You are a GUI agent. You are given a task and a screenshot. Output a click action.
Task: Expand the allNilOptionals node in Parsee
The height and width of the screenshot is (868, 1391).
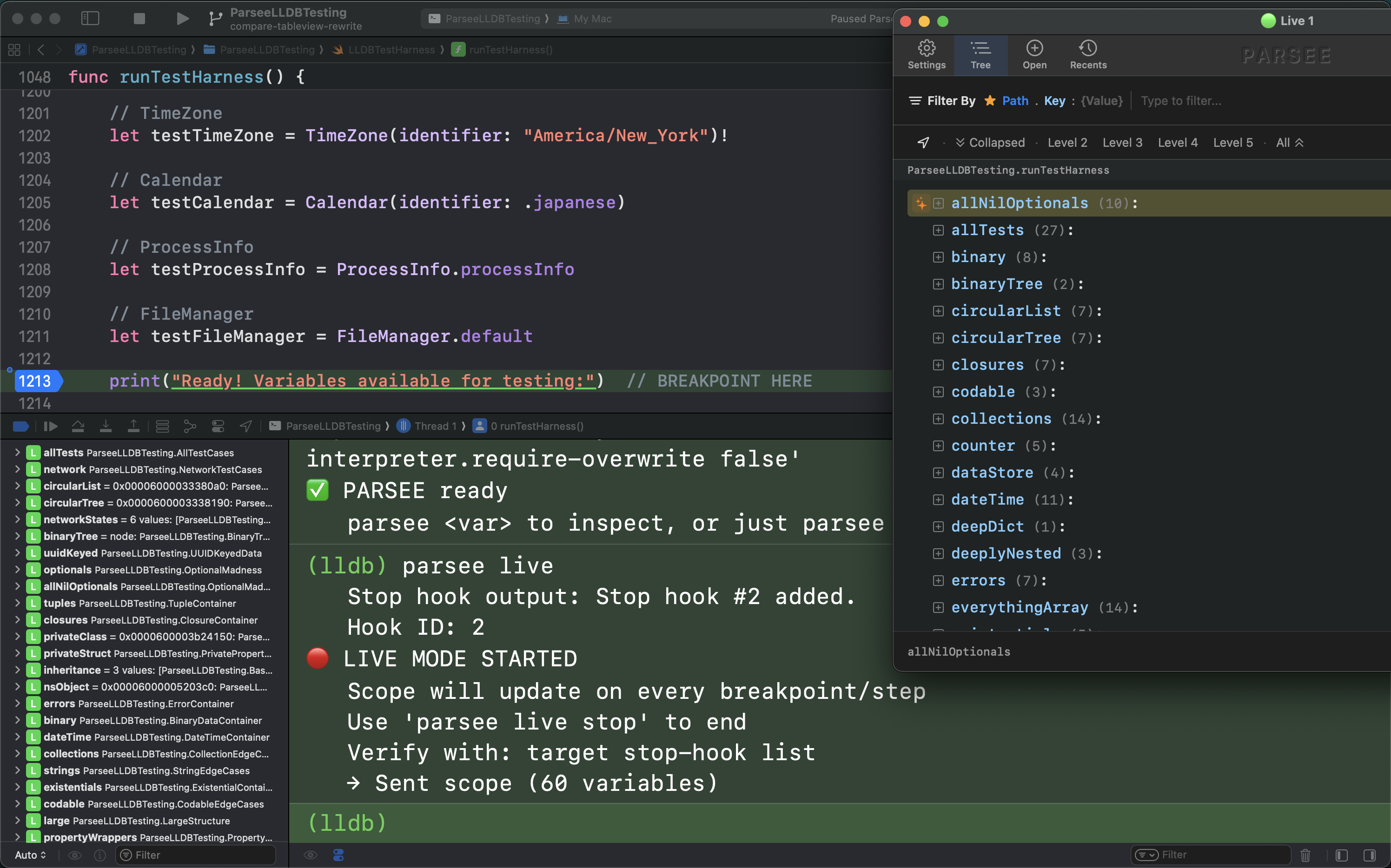938,203
